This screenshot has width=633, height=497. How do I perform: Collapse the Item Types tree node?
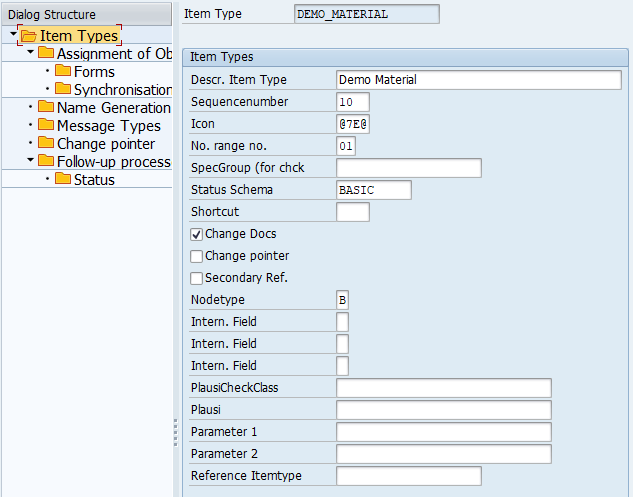(12, 36)
